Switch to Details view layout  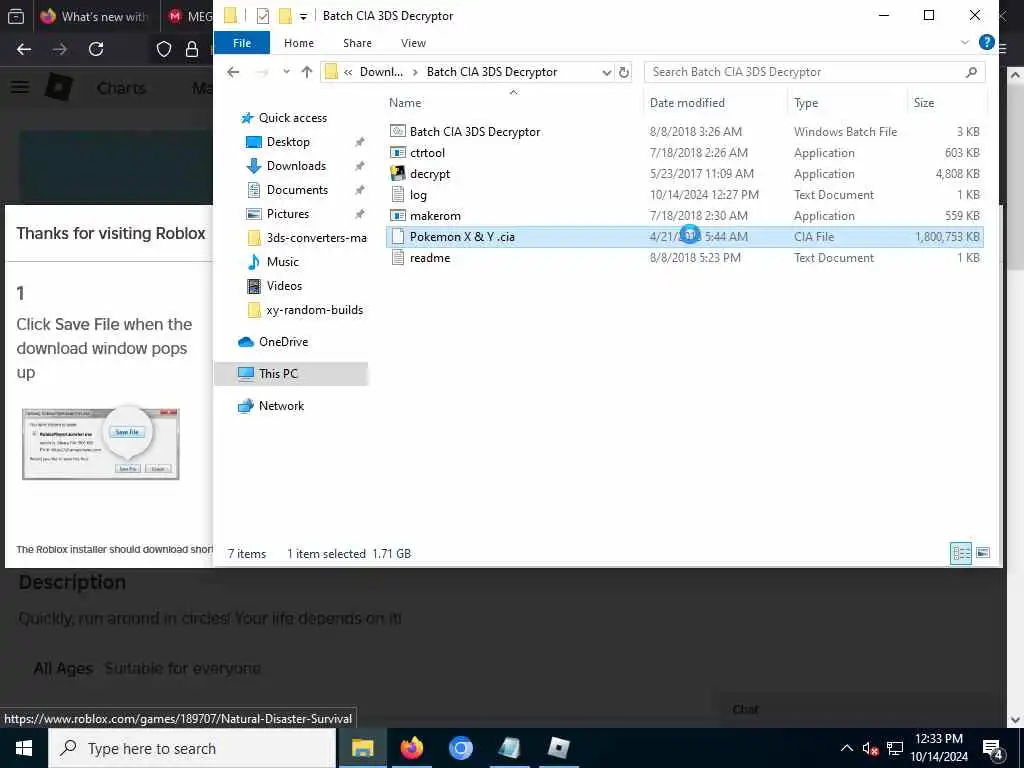[961, 554]
